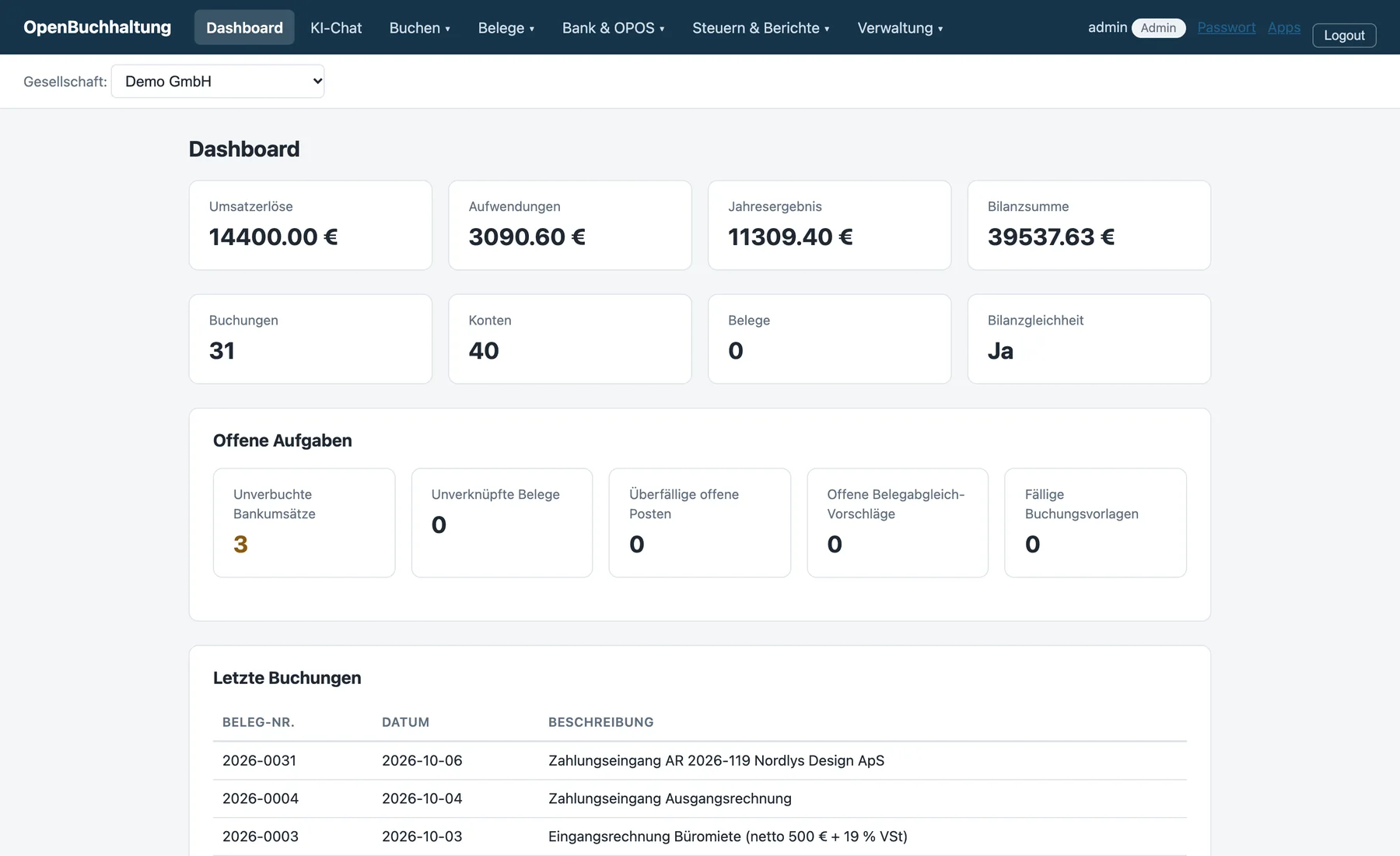The width and height of the screenshot is (1400, 856).
Task: Click the BELEG-NR. column header
Action: tap(258, 722)
